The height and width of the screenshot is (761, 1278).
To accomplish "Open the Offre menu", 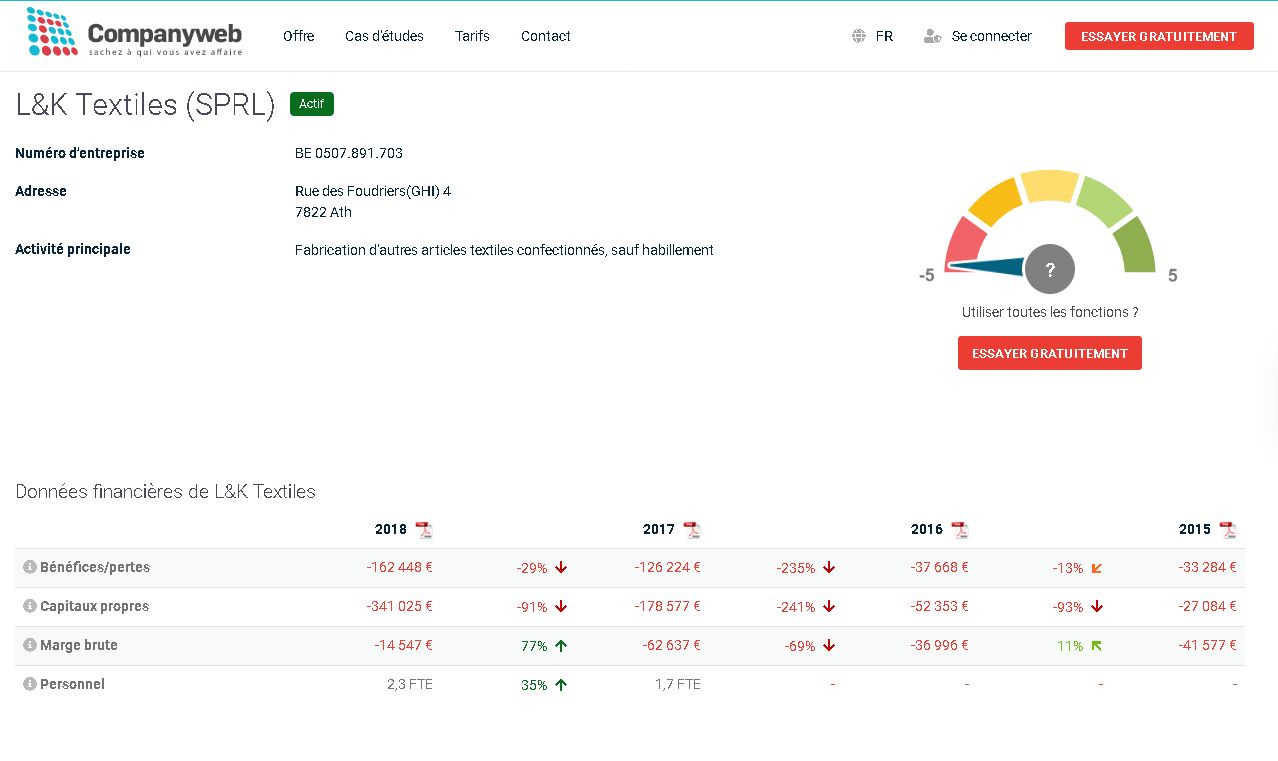I will (298, 36).
